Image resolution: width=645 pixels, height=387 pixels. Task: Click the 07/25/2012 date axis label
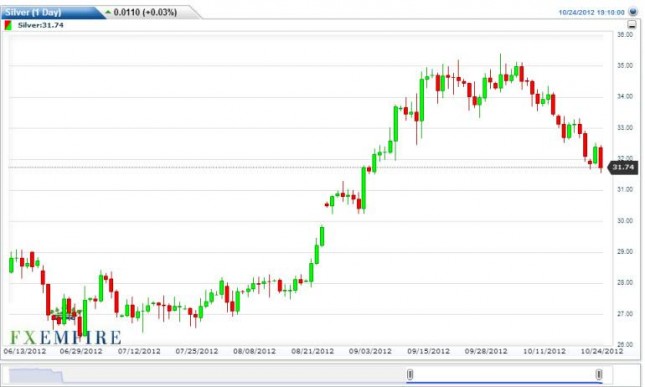[x=197, y=351]
